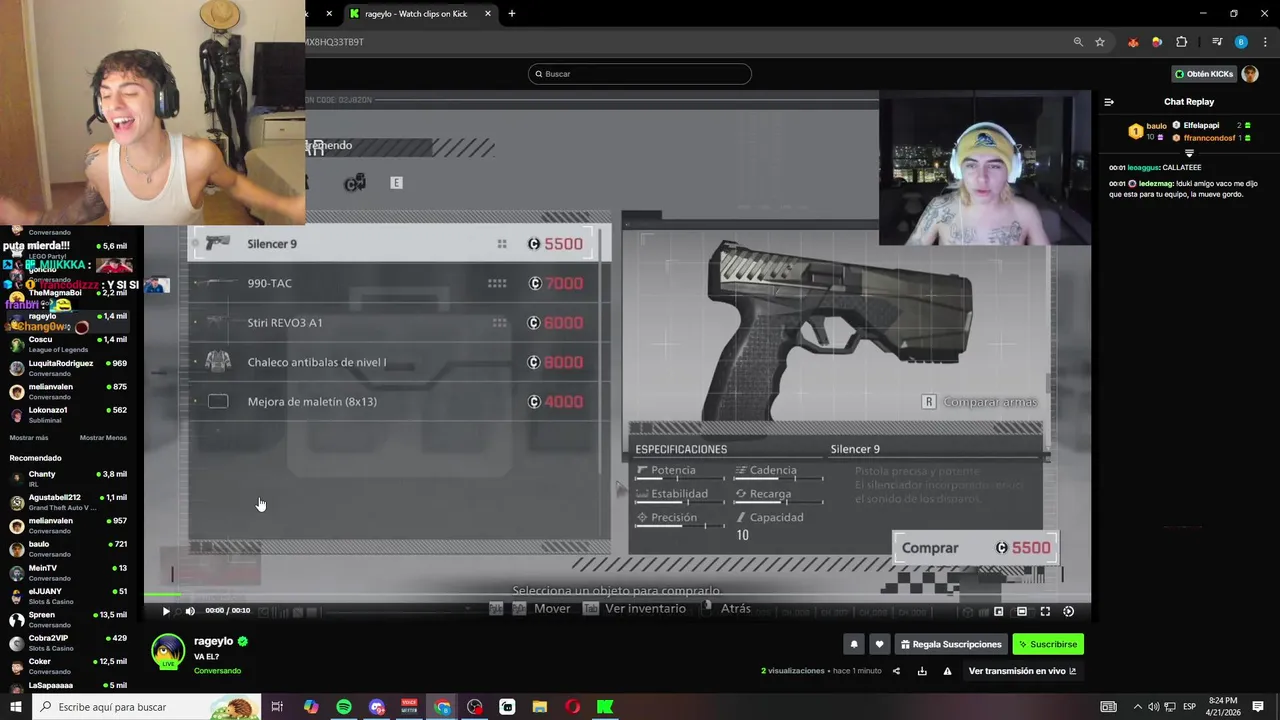Report the clip with warning icon
1280x720 pixels.
click(947, 671)
